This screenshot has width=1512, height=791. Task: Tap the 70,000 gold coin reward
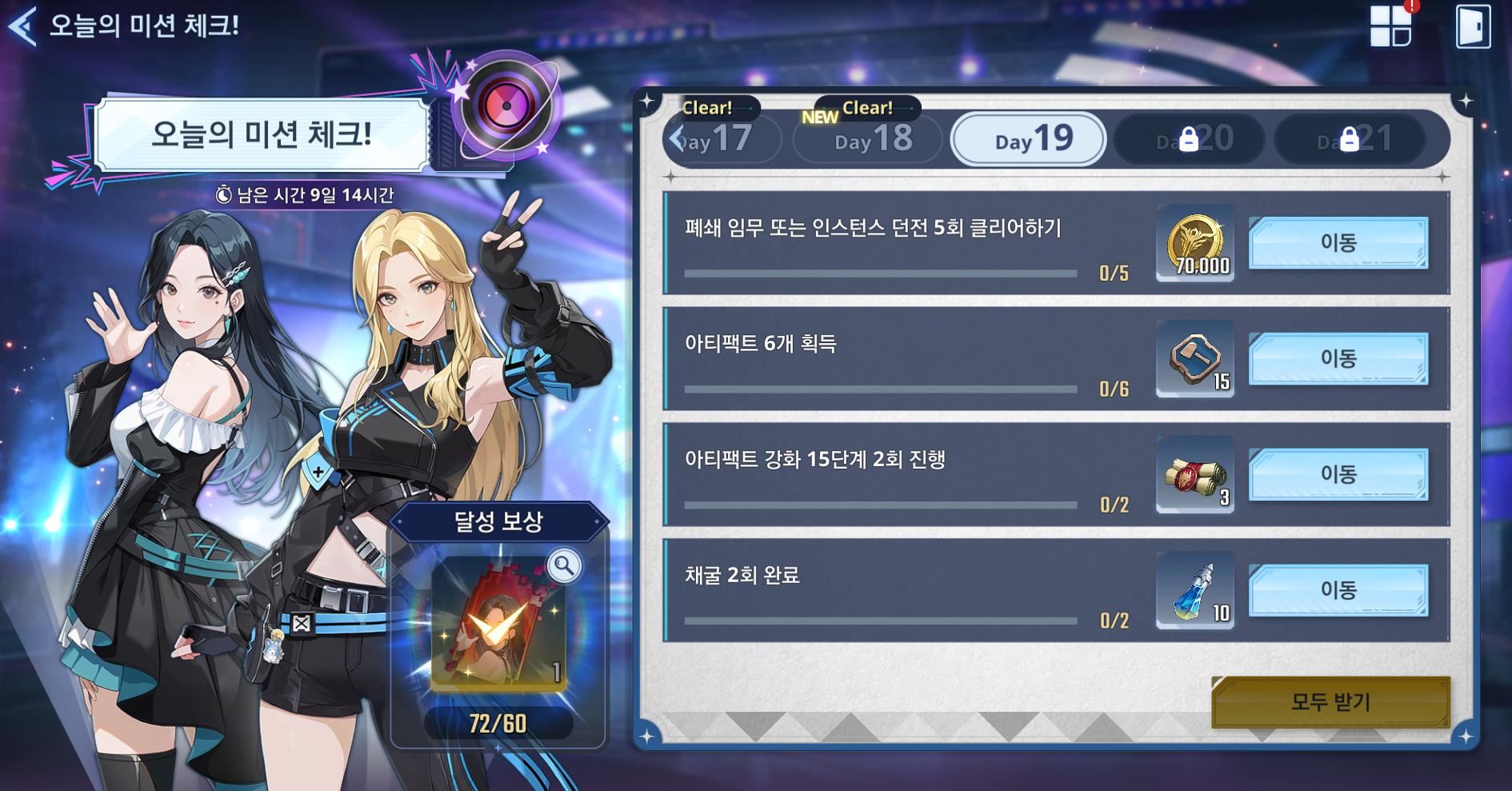[x=1195, y=243]
